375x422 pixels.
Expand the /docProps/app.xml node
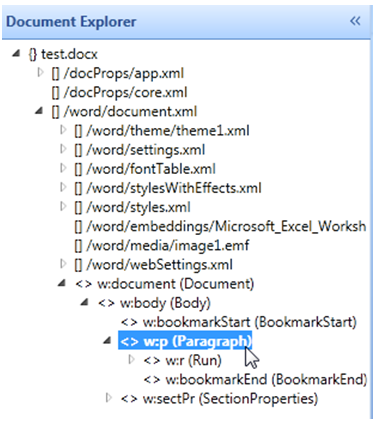tap(40, 72)
